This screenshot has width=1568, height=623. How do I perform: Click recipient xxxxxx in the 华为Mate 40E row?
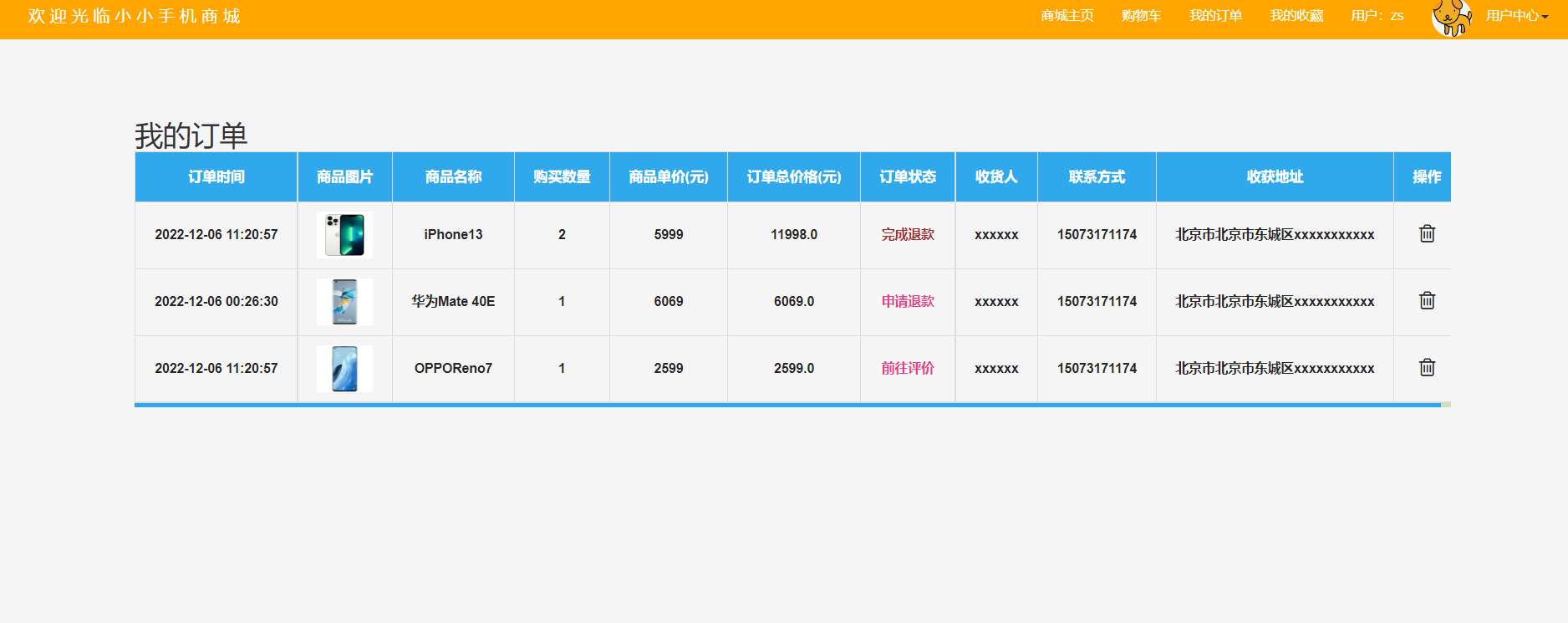[x=996, y=302]
